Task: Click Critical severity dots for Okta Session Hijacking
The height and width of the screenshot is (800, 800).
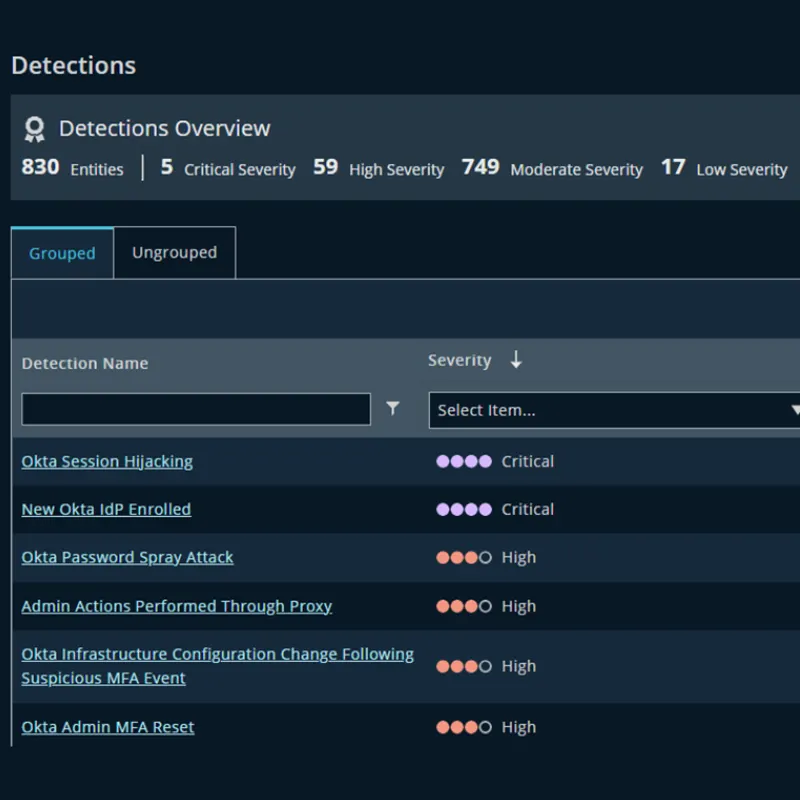Action: click(464, 461)
